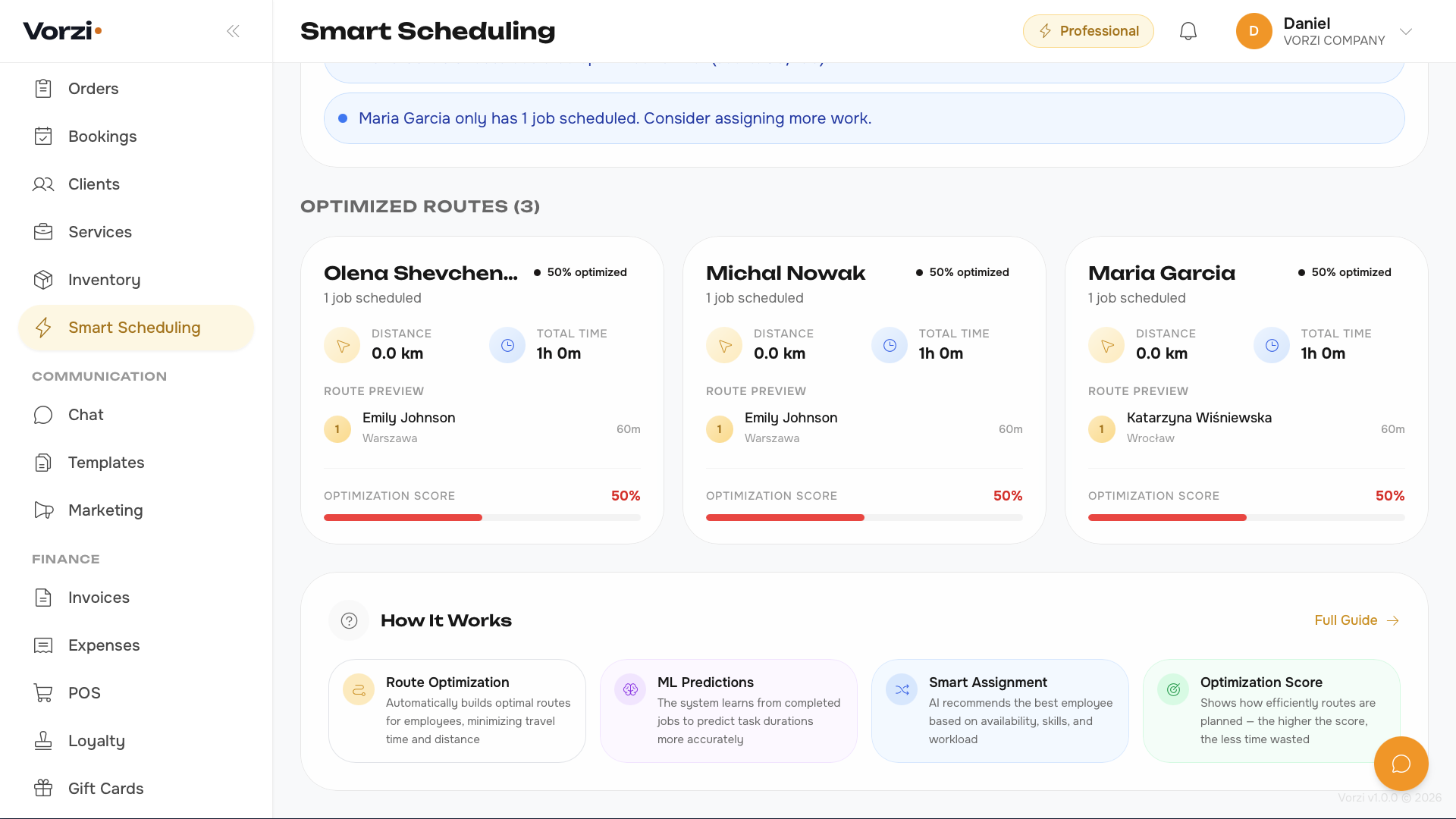
Task: Click the Expenses receipt icon
Action: [43, 645]
